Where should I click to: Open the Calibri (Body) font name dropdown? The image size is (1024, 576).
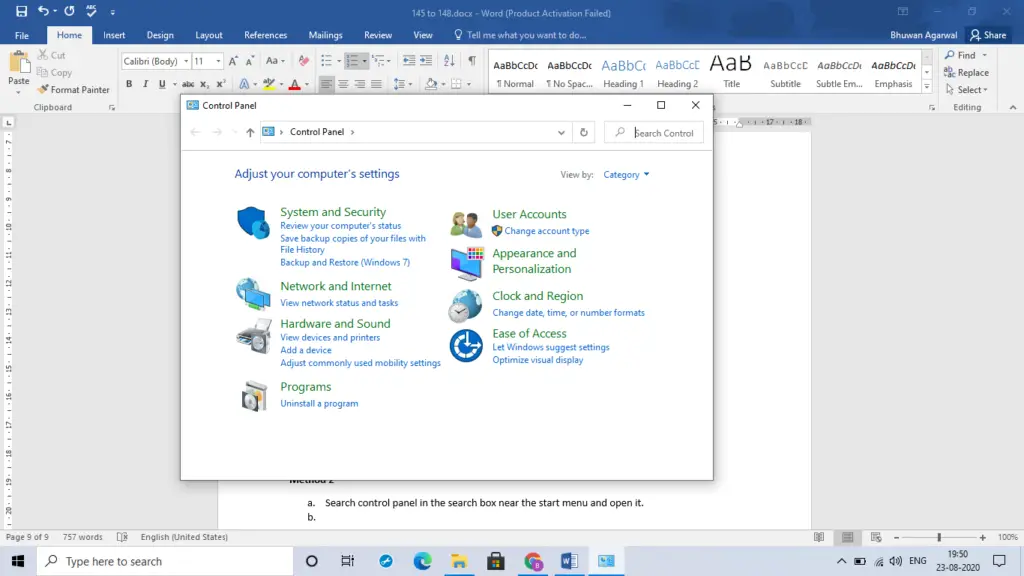(186, 61)
